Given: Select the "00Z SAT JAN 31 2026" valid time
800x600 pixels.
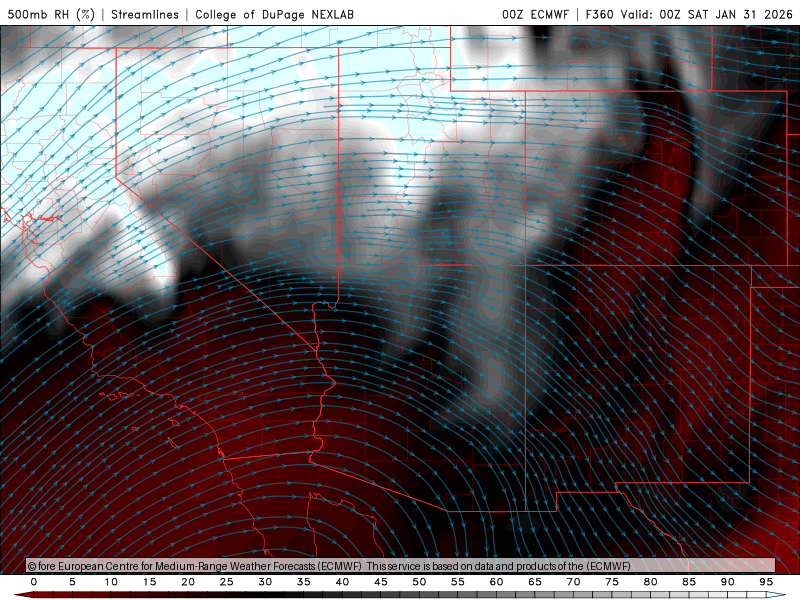Looking at the screenshot, I should coord(726,14).
